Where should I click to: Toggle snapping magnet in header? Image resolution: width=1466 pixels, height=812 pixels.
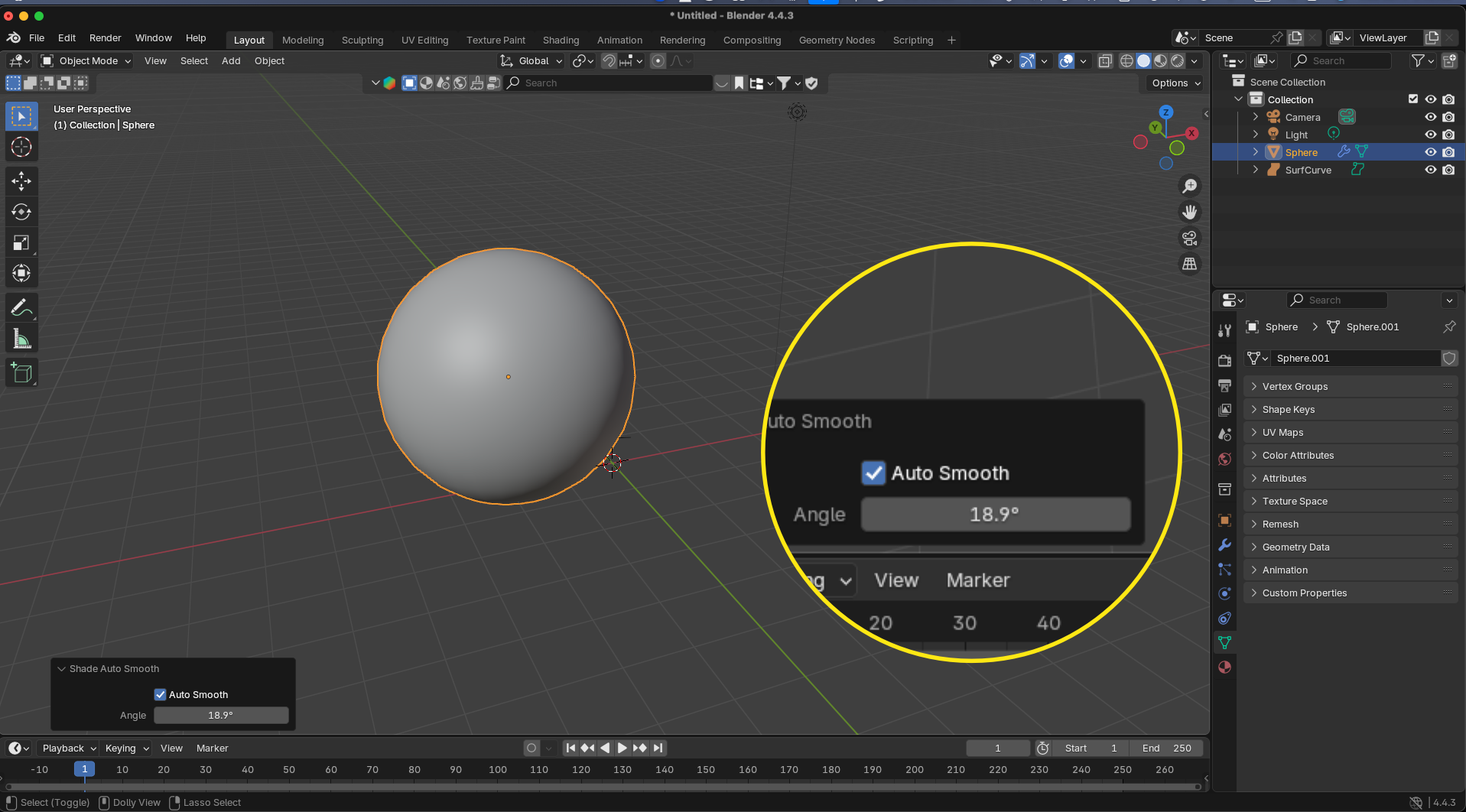pyautogui.click(x=609, y=61)
